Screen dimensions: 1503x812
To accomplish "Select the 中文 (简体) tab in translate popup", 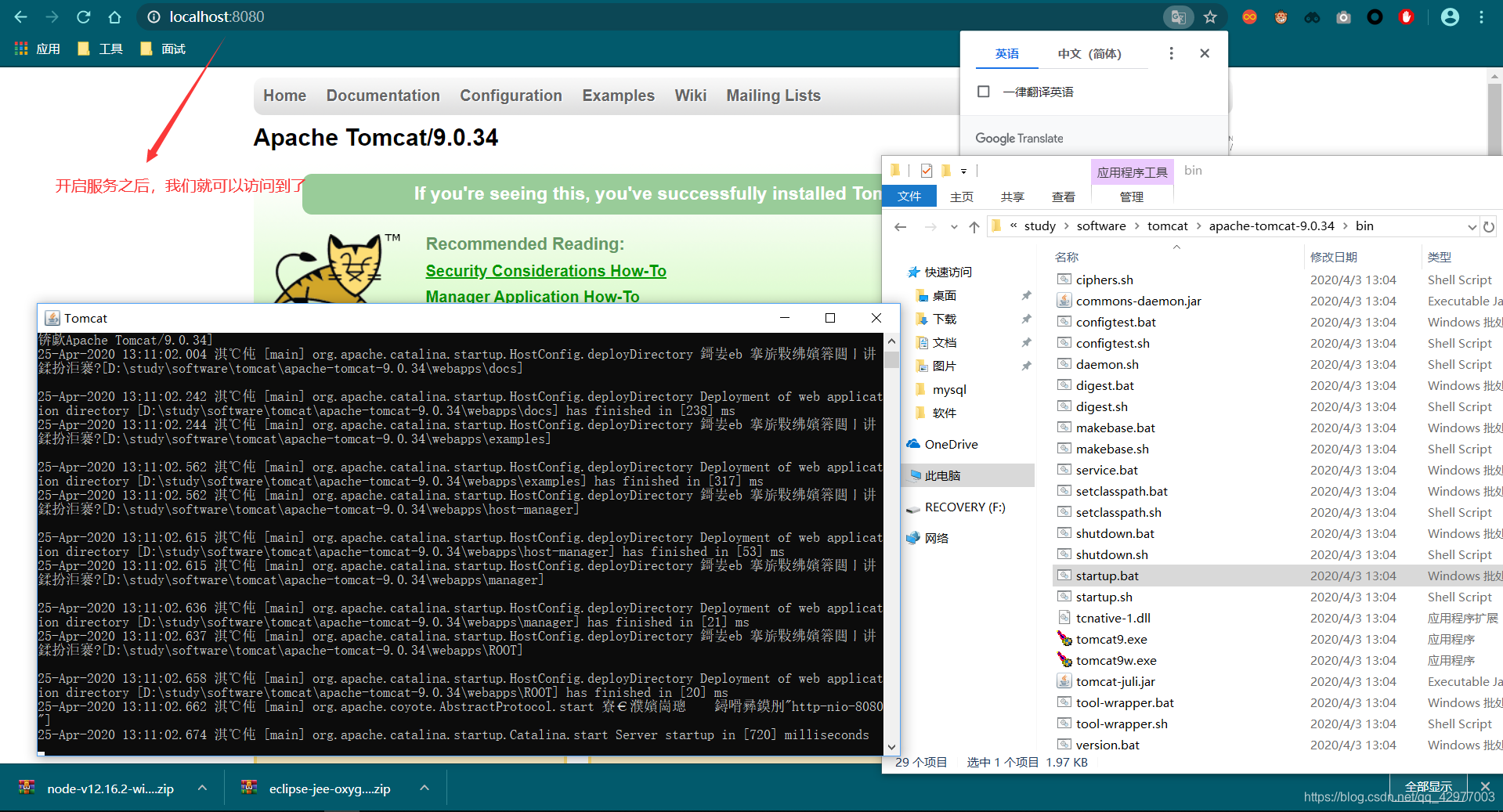I will click(x=1089, y=53).
